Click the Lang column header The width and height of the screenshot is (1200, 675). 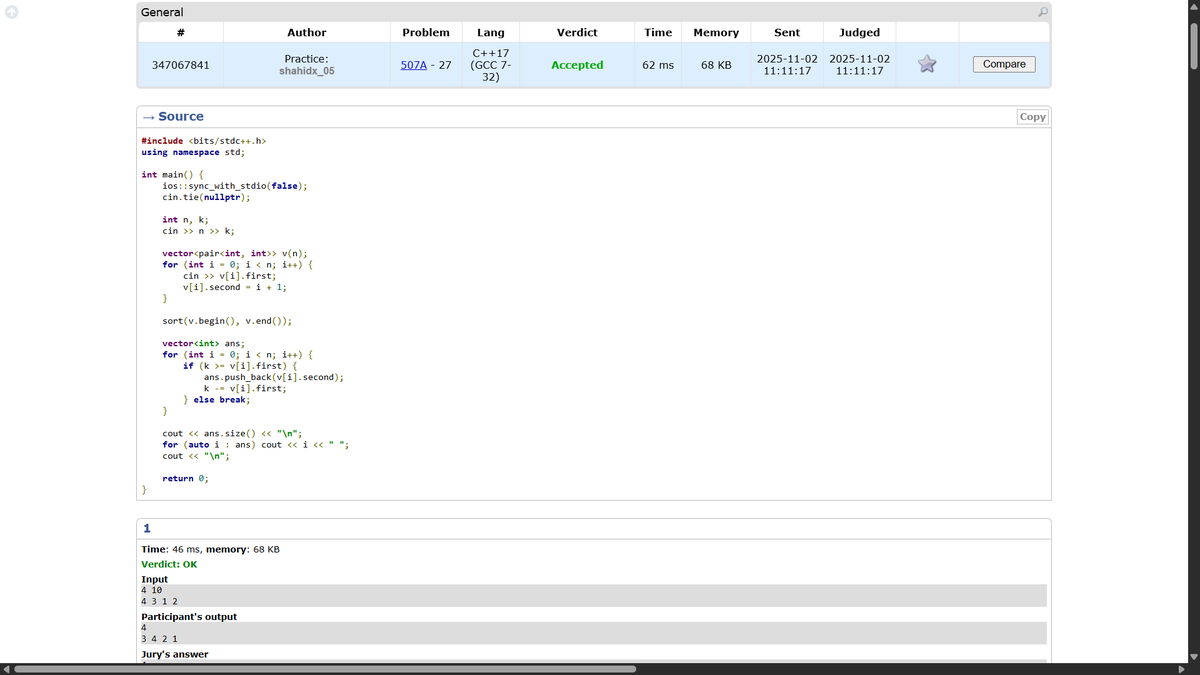point(491,33)
